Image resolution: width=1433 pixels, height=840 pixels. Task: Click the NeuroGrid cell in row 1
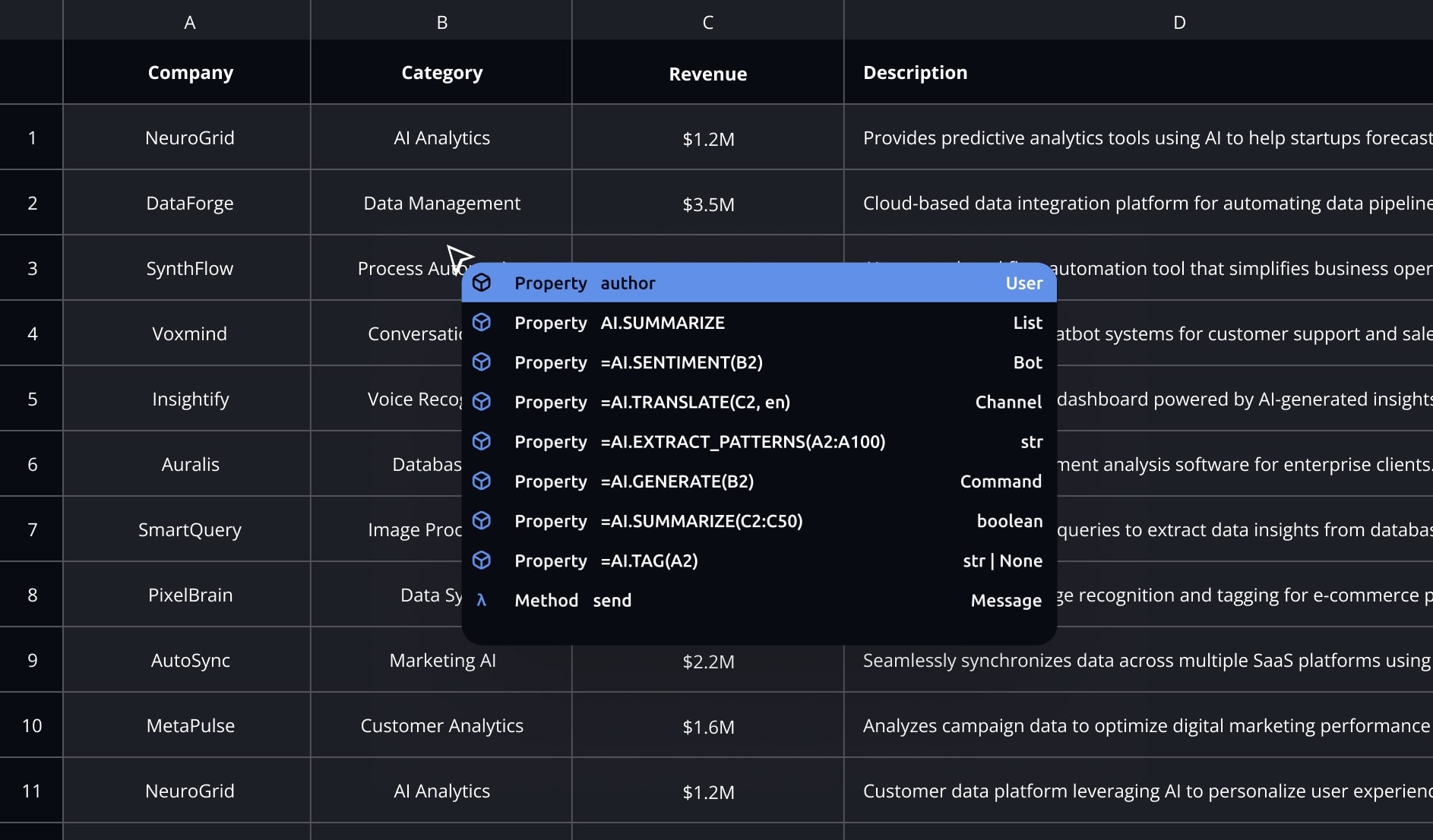pos(187,137)
